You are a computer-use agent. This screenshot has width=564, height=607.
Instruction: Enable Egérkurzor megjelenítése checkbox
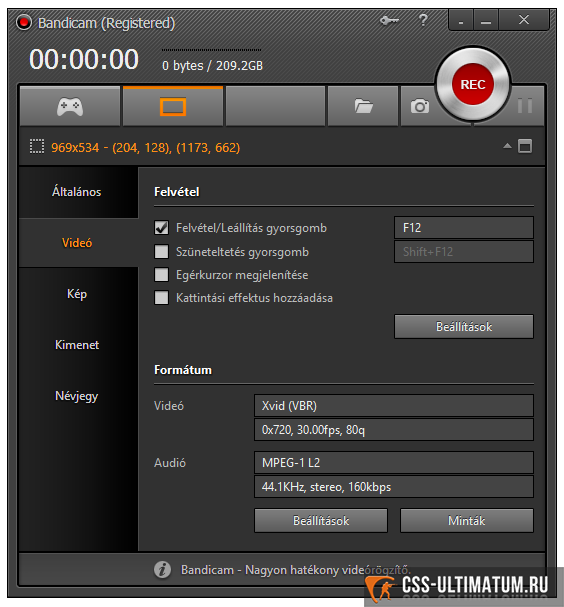coord(161,275)
